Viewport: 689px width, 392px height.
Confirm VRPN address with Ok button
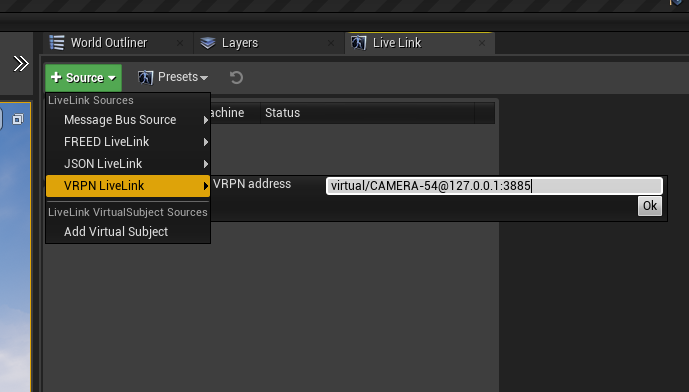tap(650, 206)
